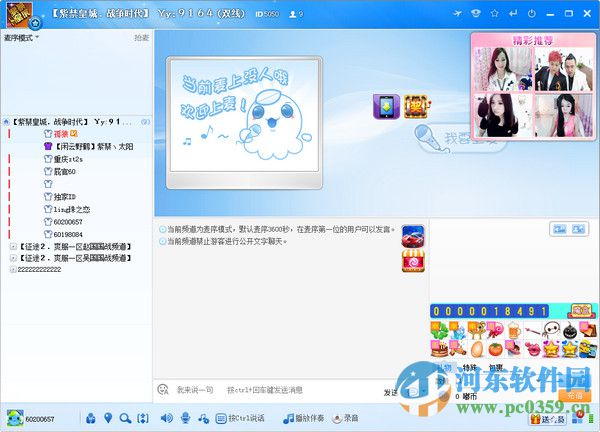Viewport: 600px width, 432px height.
Task: Click the badge button beside gift counter
Action: coord(581,311)
